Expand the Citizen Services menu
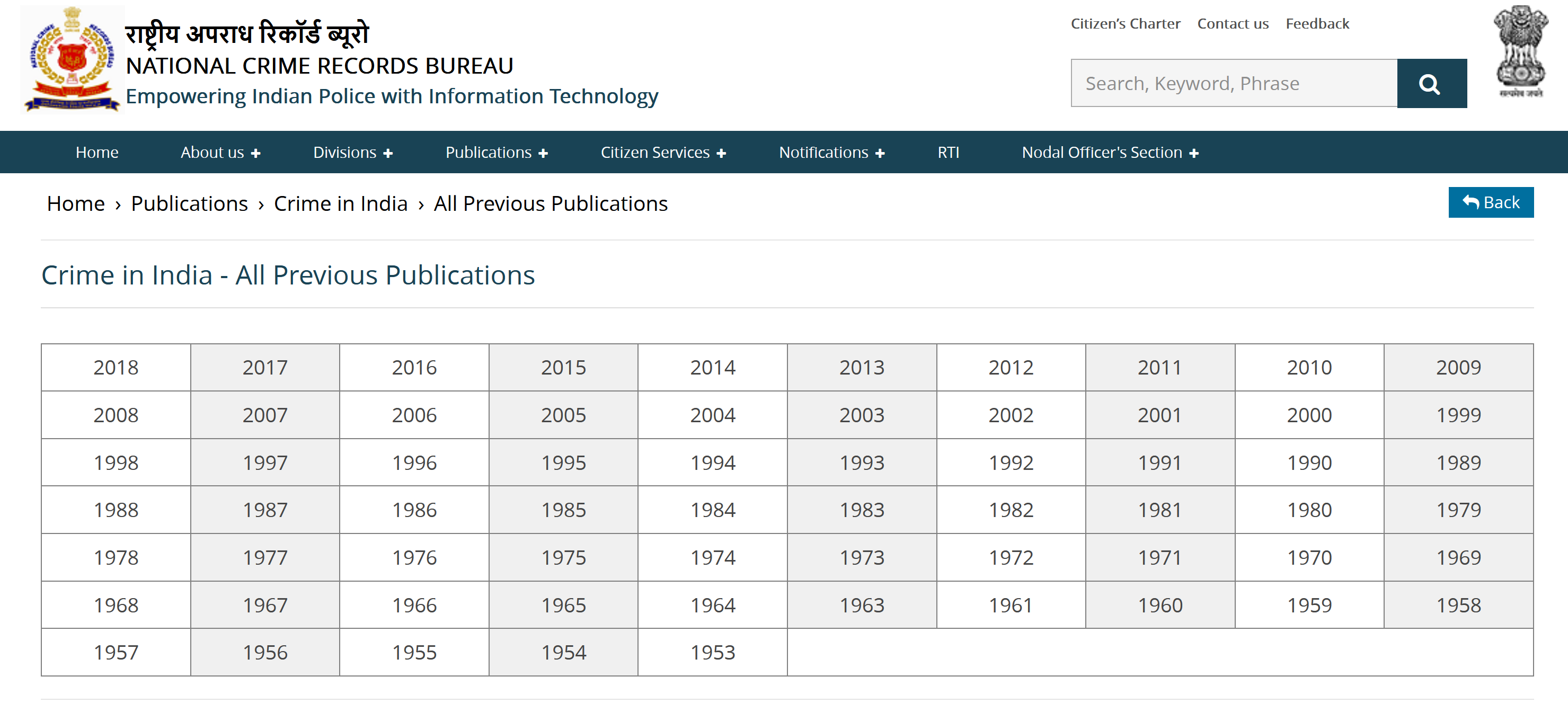The image size is (1568, 703). pos(662,152)
